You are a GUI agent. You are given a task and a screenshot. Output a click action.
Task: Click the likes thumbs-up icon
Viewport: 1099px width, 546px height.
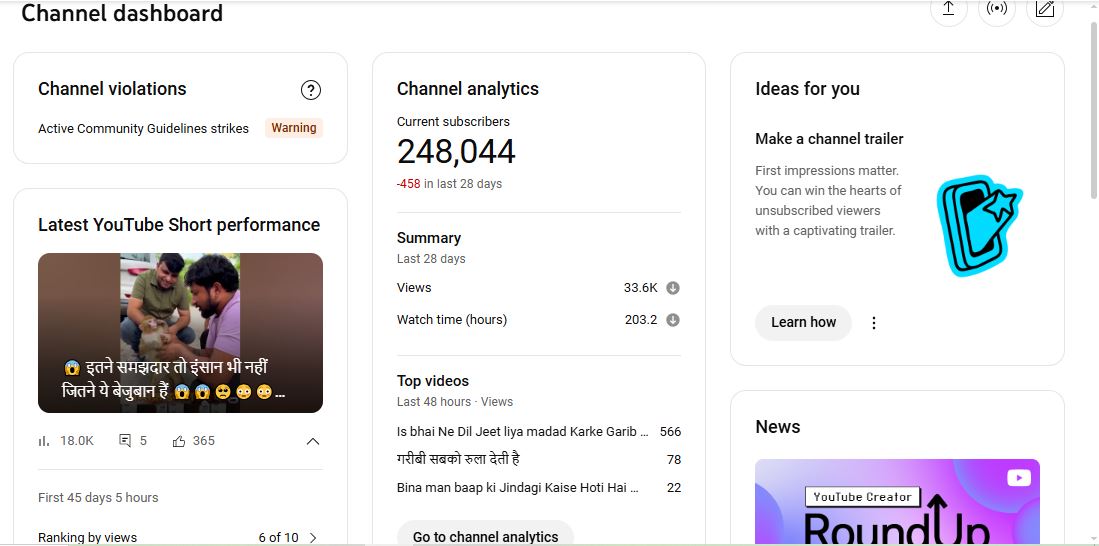[x=179, y=441]
